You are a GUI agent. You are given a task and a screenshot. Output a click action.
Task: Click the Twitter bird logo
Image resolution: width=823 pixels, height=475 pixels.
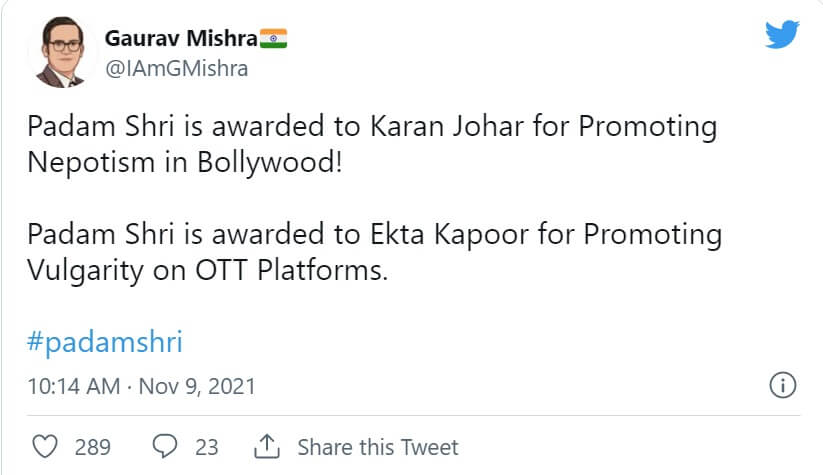pos(782,35)
